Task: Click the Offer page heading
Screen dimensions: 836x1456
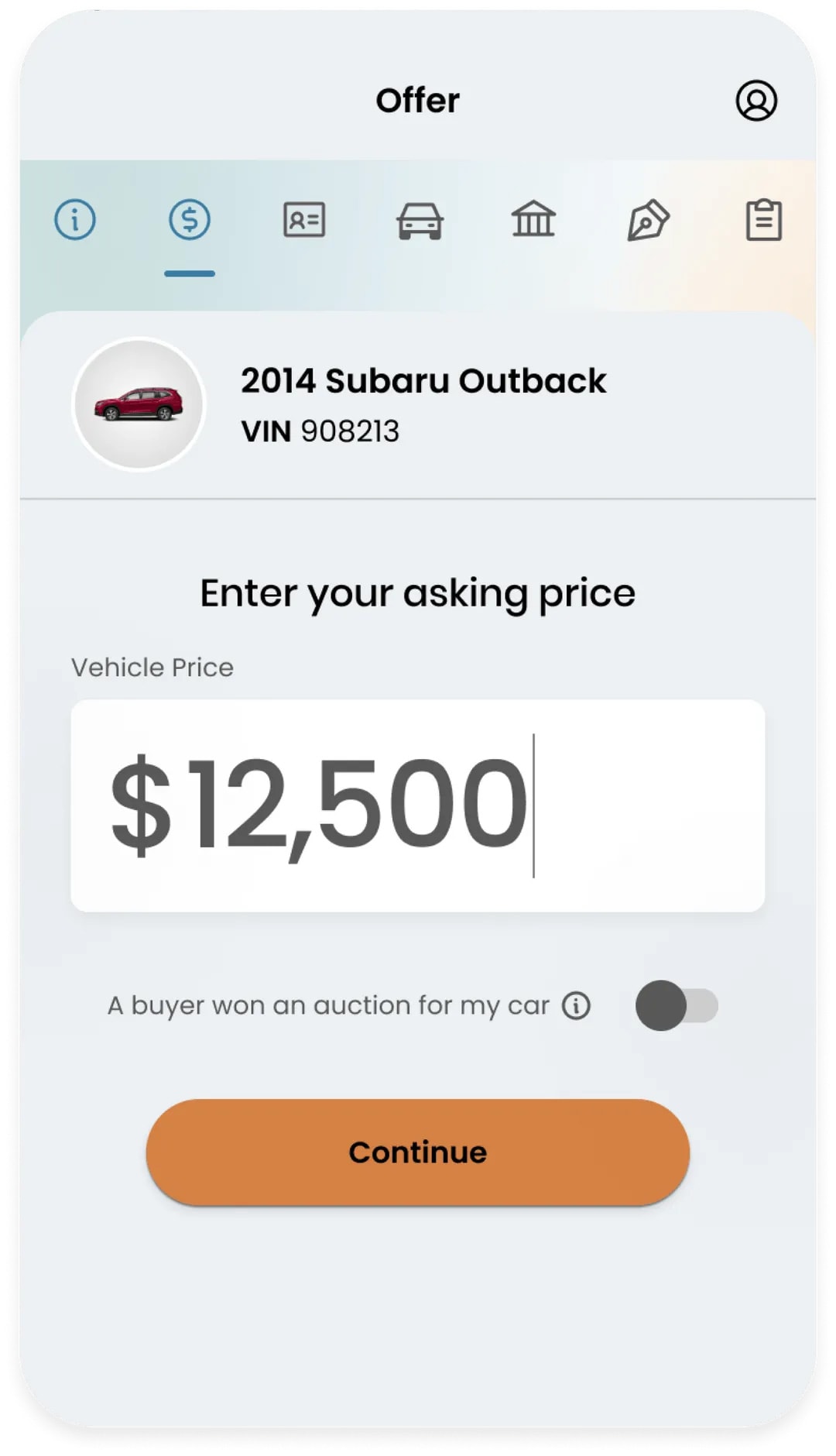Action: click(x=418, y=101)
